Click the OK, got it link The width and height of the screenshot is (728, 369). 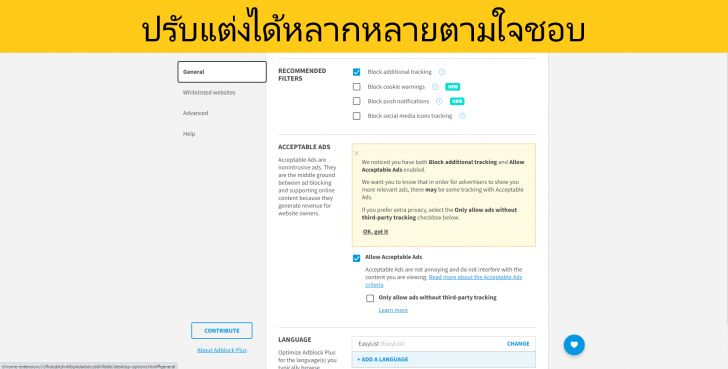[375, 232]
